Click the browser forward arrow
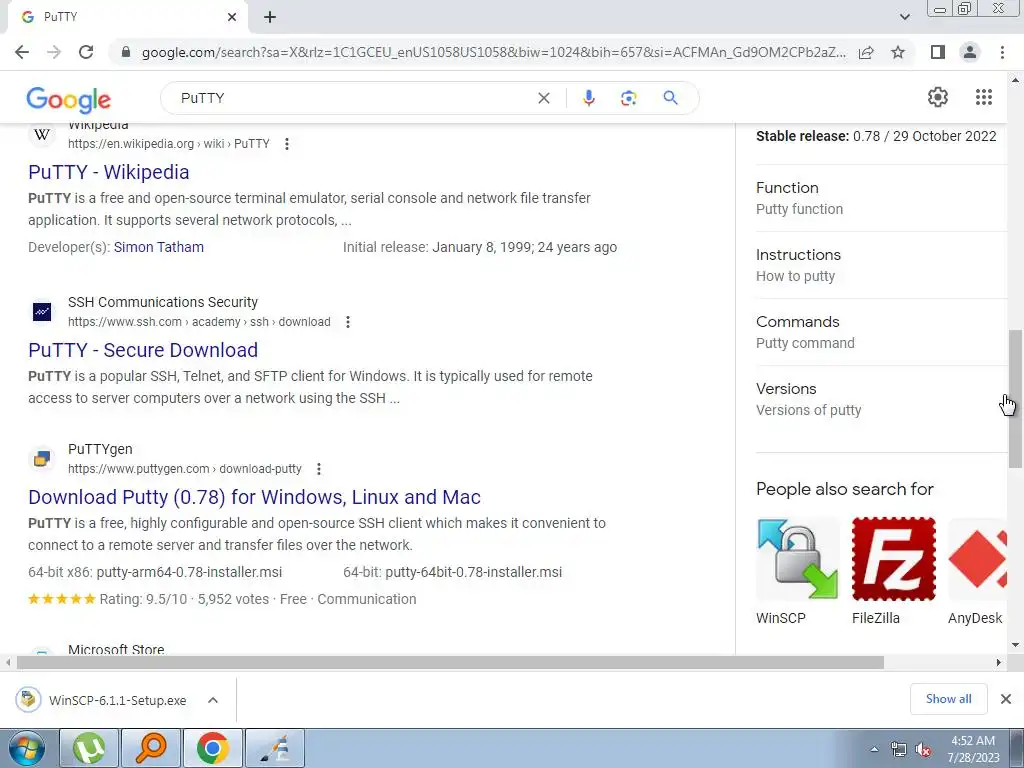 (x=54, y=52)
